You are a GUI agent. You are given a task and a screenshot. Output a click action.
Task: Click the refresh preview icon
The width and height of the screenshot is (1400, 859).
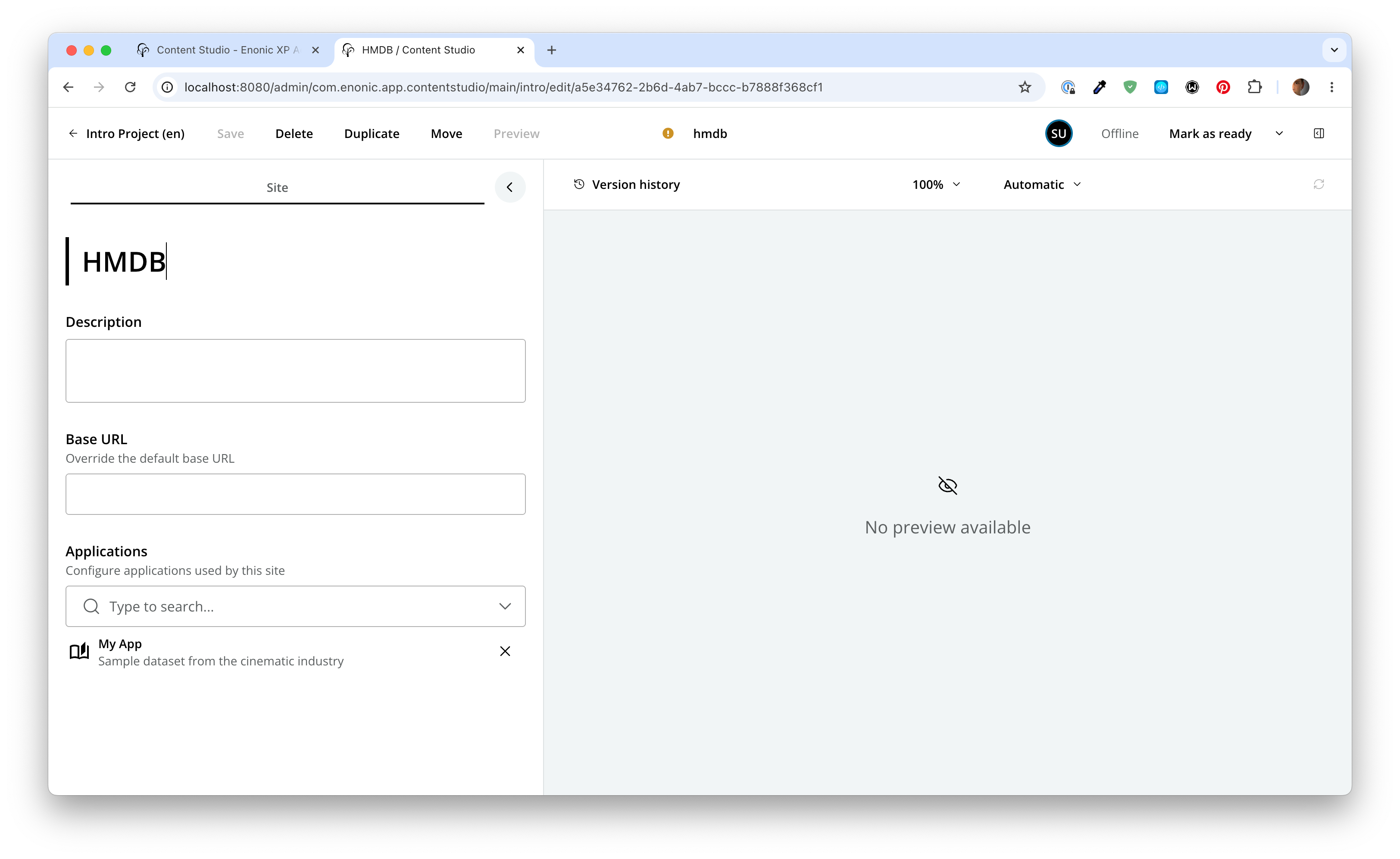click(1318, 185)
